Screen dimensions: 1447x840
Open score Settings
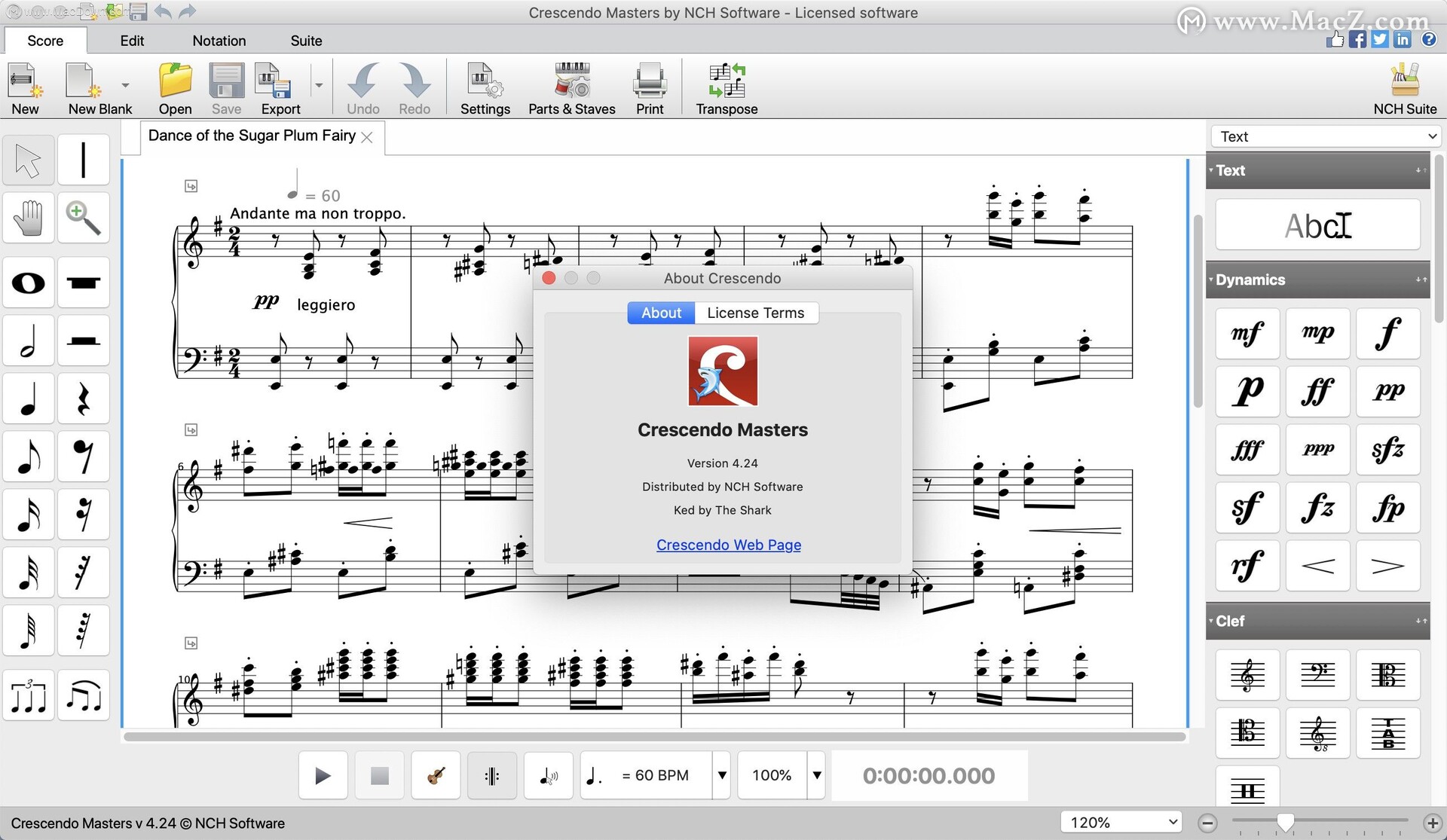[x=485, y=89]
